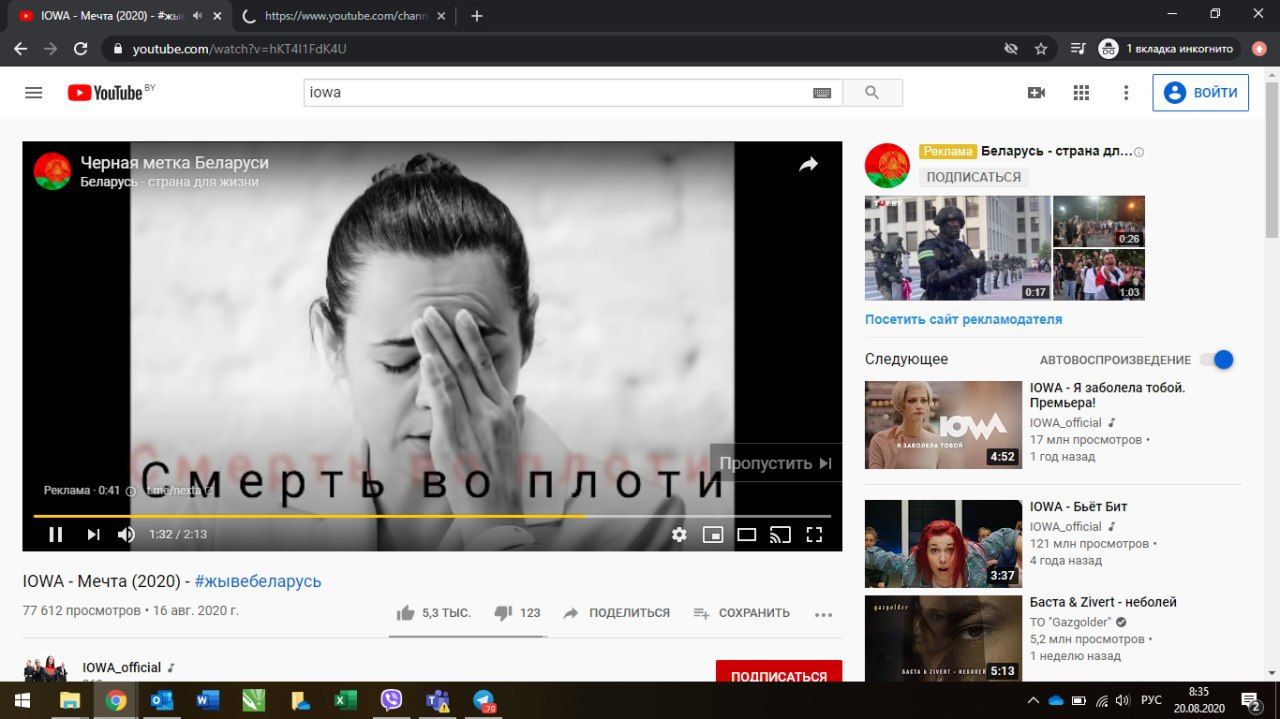1280x719 pixels.
Task: Click the video progress bar
Action: 432,516
